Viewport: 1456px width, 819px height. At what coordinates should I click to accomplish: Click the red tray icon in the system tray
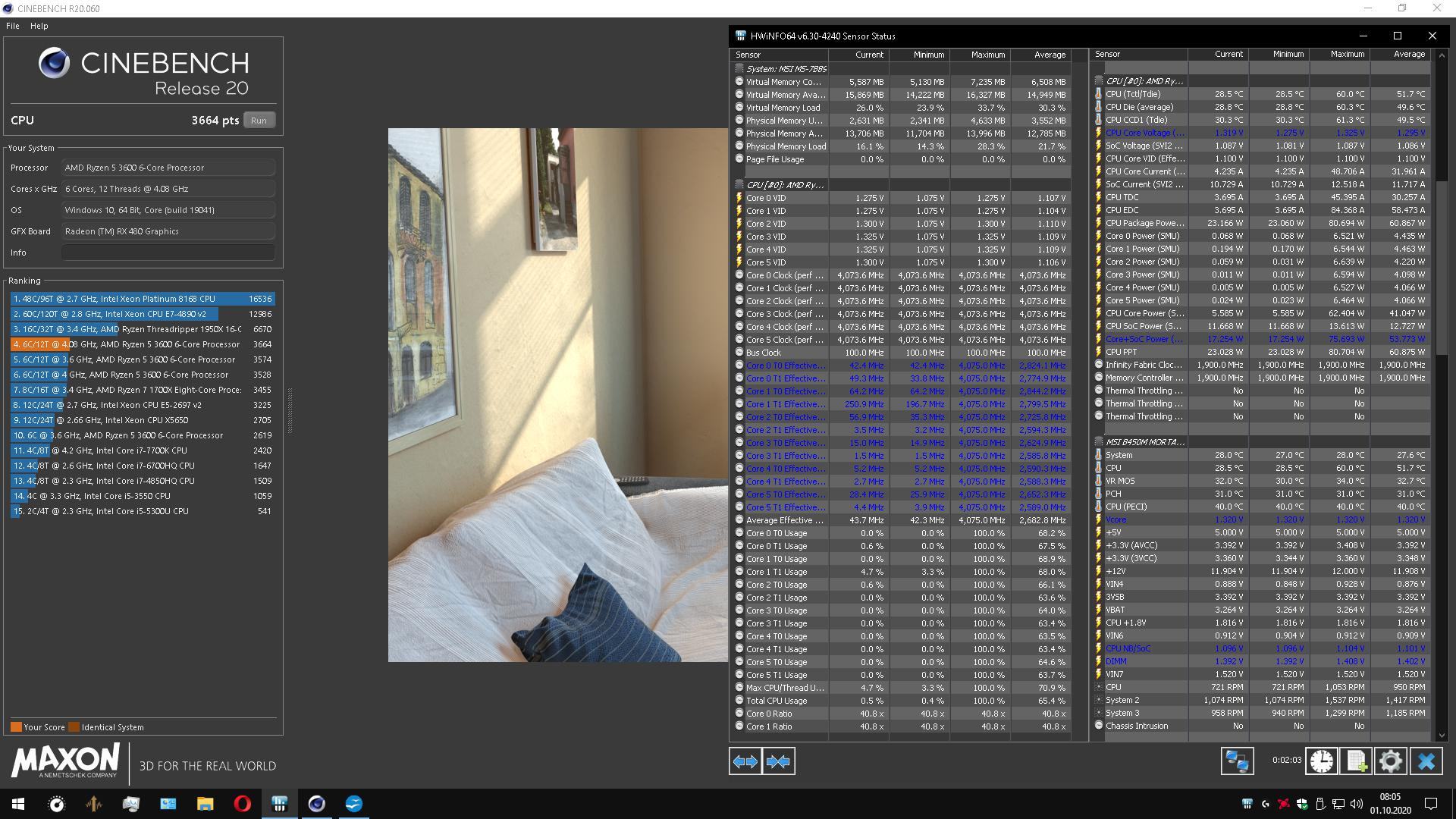(x=1283, y=804)
